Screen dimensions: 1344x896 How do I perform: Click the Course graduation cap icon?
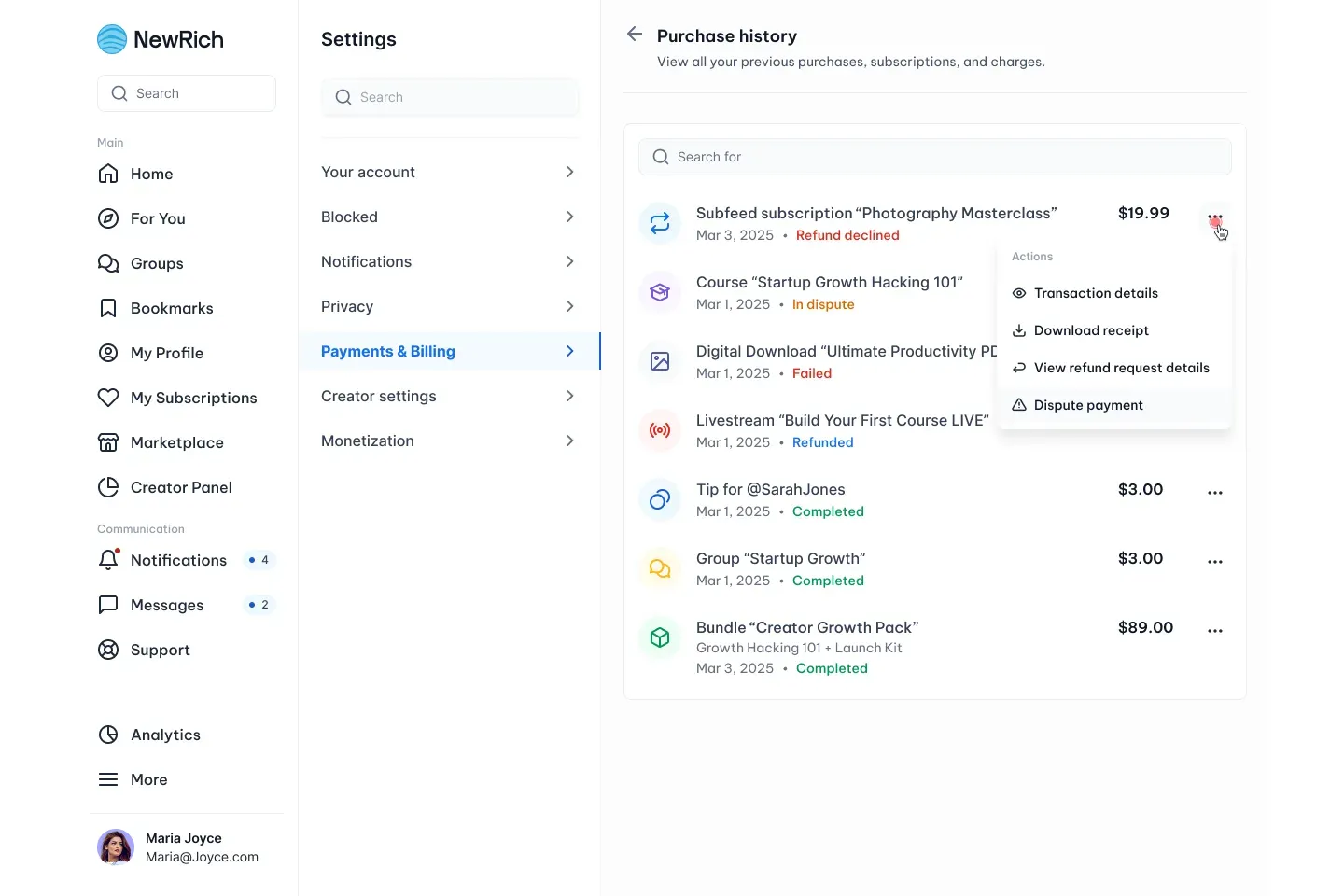[660, 292]
